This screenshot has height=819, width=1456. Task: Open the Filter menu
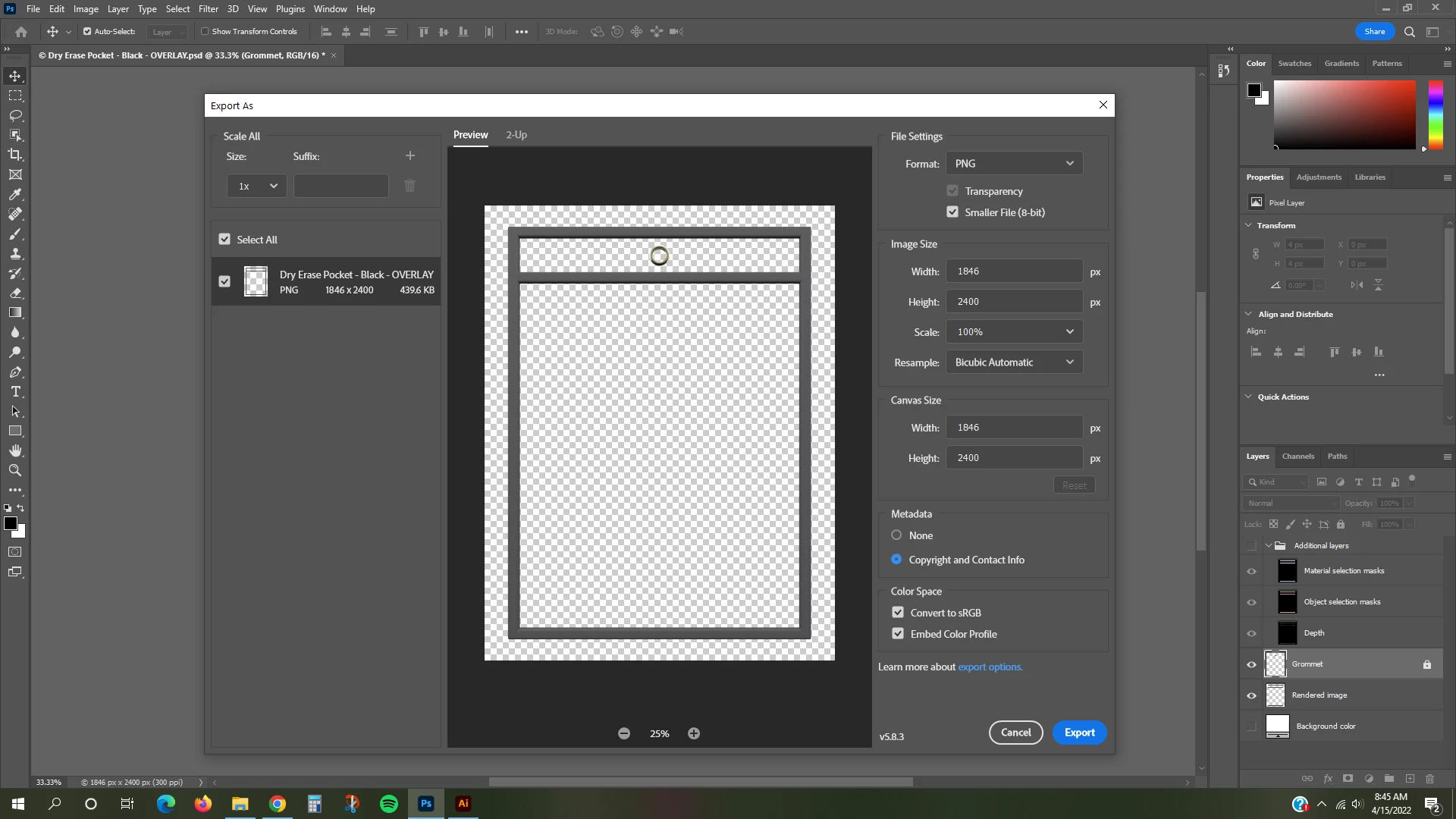(208, 9)
